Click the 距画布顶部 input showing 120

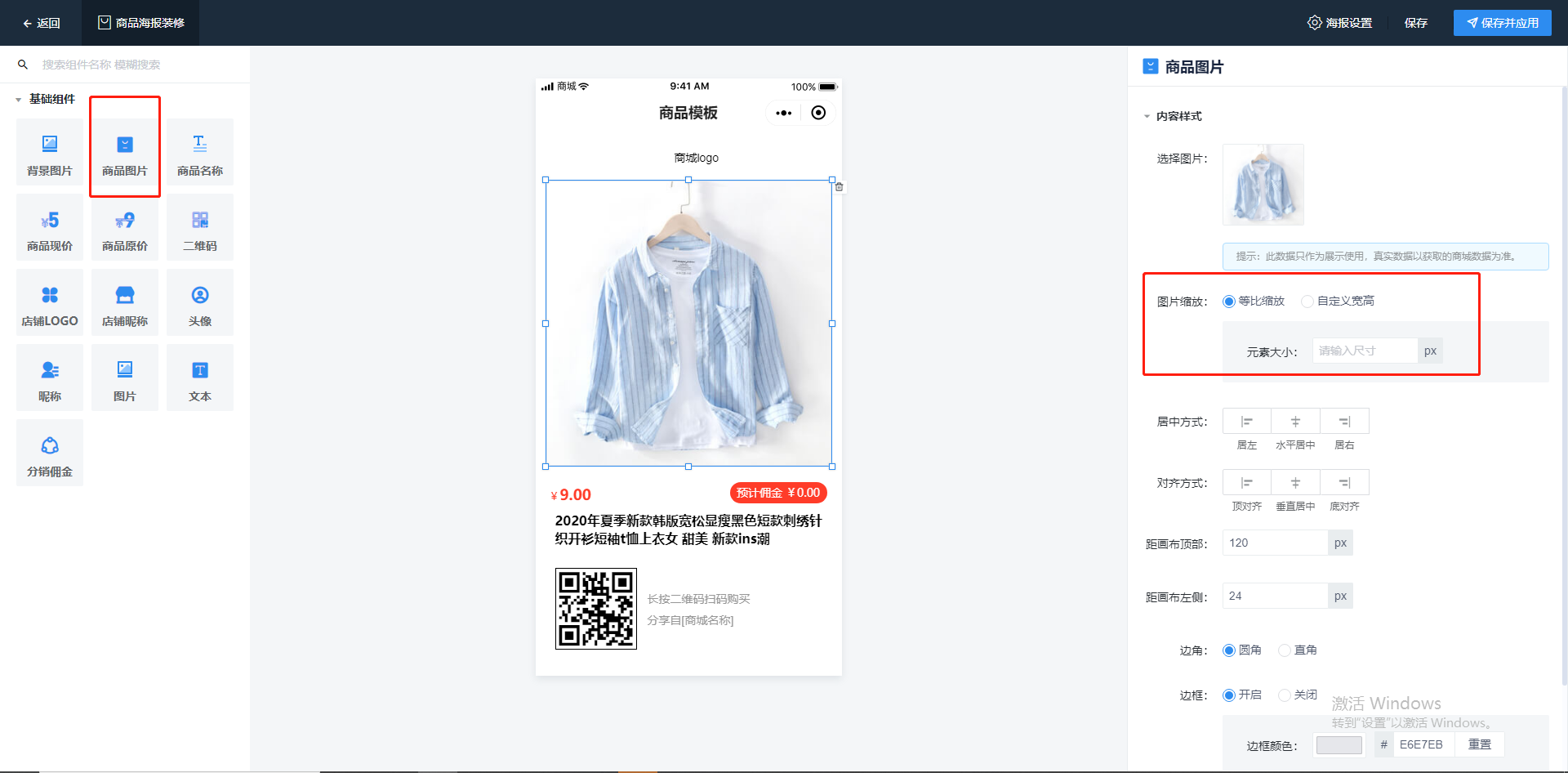pyautogui.click(x=1275, y=543)
